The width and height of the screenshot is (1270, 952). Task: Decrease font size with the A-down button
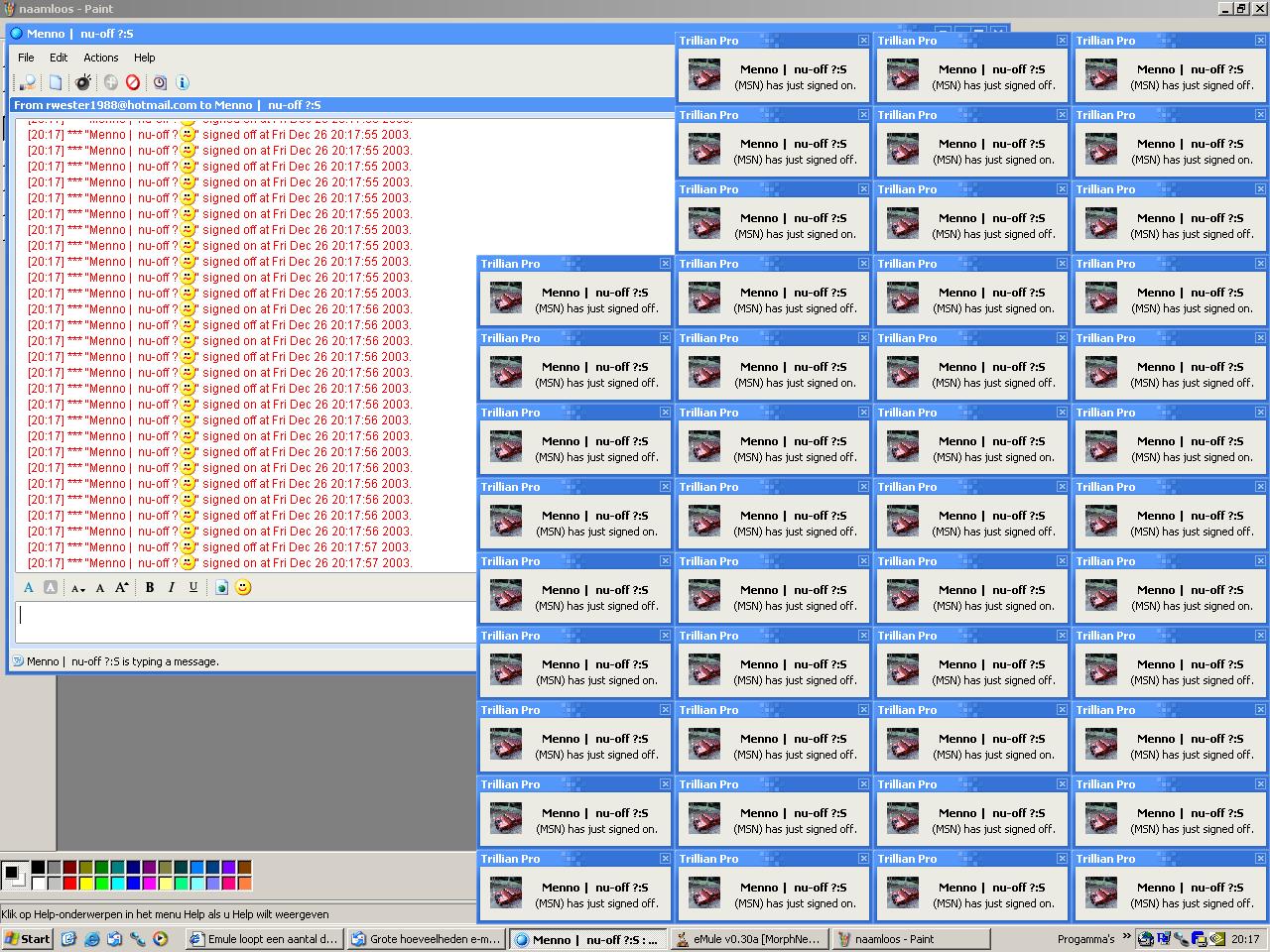77,587
